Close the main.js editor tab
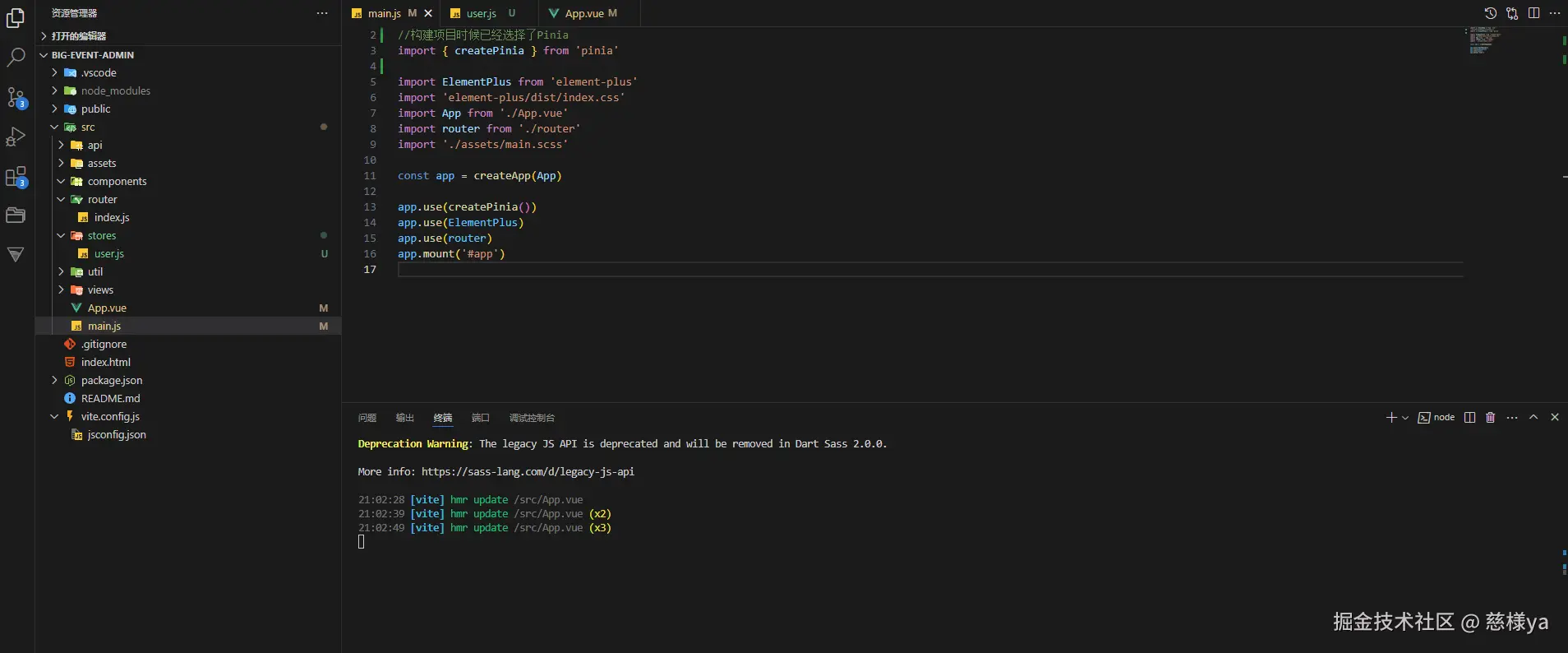Viewport: 1568px width, 653px height. (x=428, y=13)
